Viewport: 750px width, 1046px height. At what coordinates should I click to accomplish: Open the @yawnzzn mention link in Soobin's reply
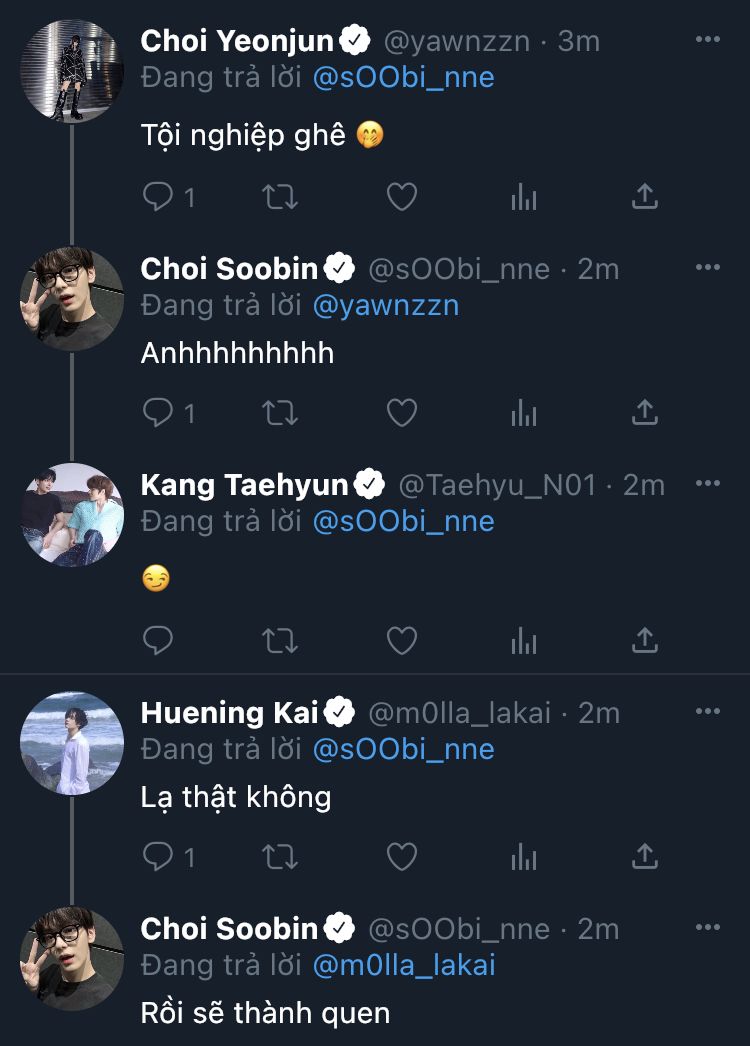(x=386, y=305)
